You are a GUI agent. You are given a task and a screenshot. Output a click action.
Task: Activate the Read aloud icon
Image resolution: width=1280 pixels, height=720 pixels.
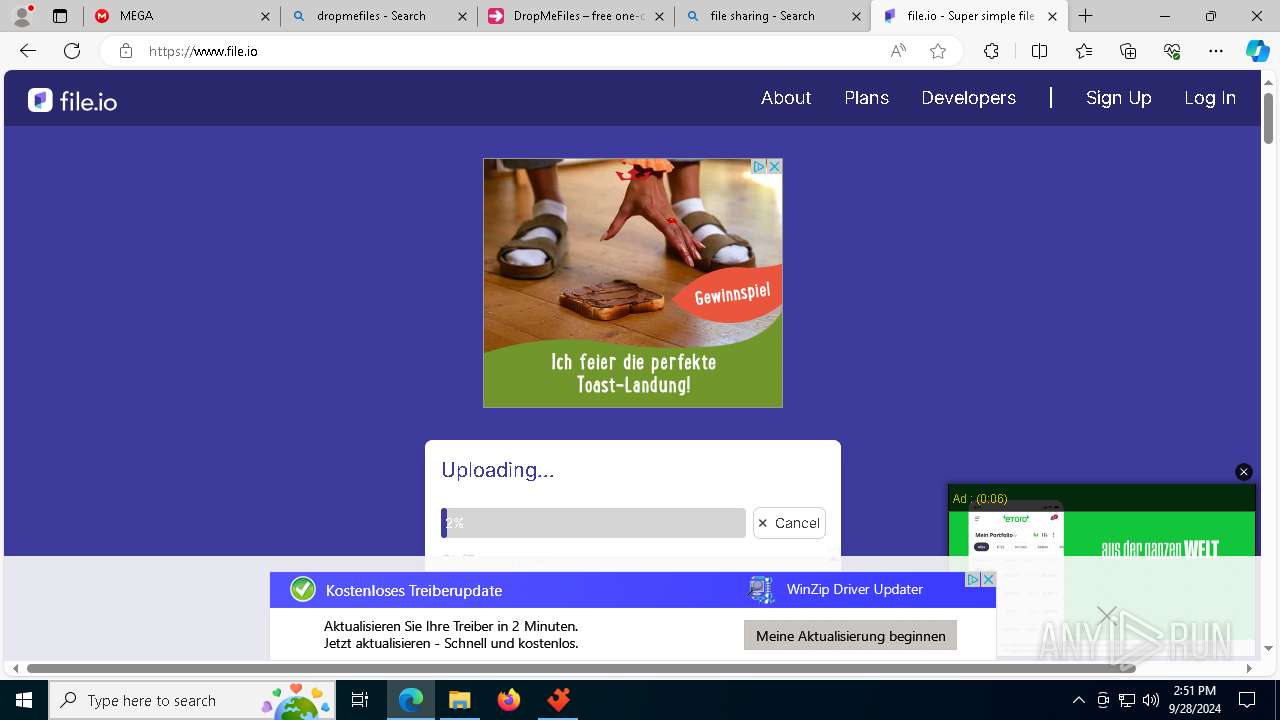pyautogui.click(x=898, y=51)
